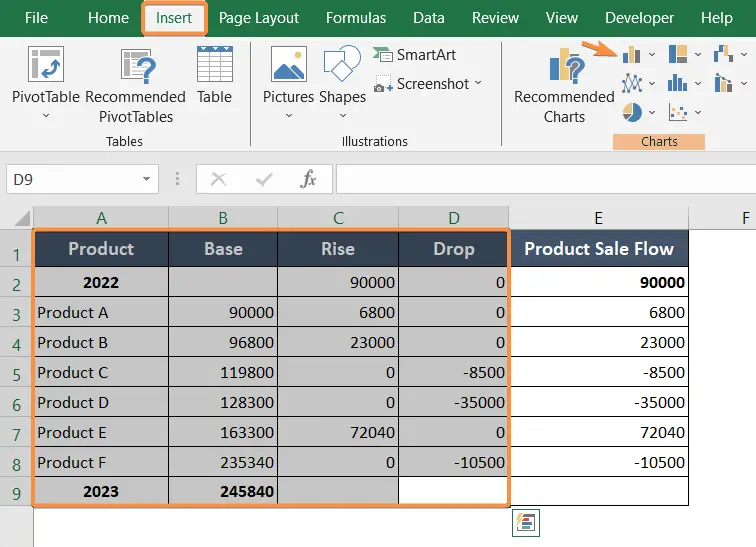This screenshot has height=547, width=756.
Task: Insert a statistic histogram chart
Action: (x=677, y=83)
